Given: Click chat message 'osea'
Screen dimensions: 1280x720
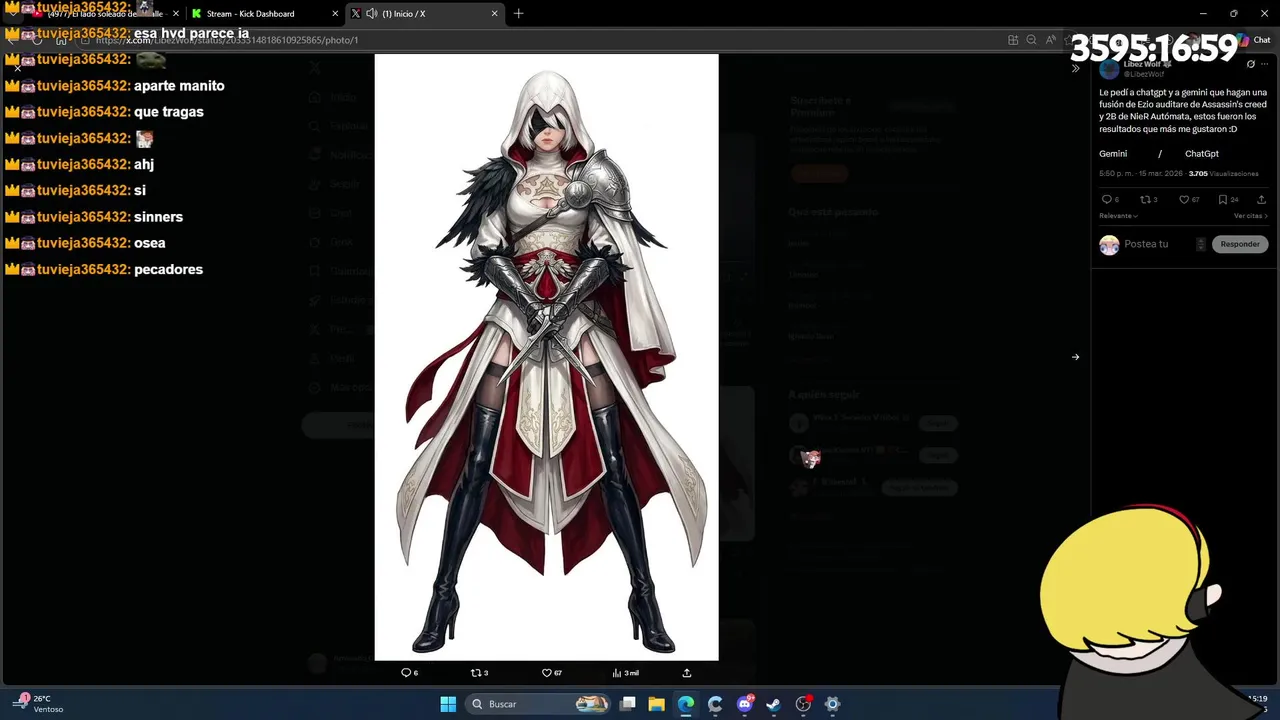Looking at the screenshot, I should tap(150, 243).
